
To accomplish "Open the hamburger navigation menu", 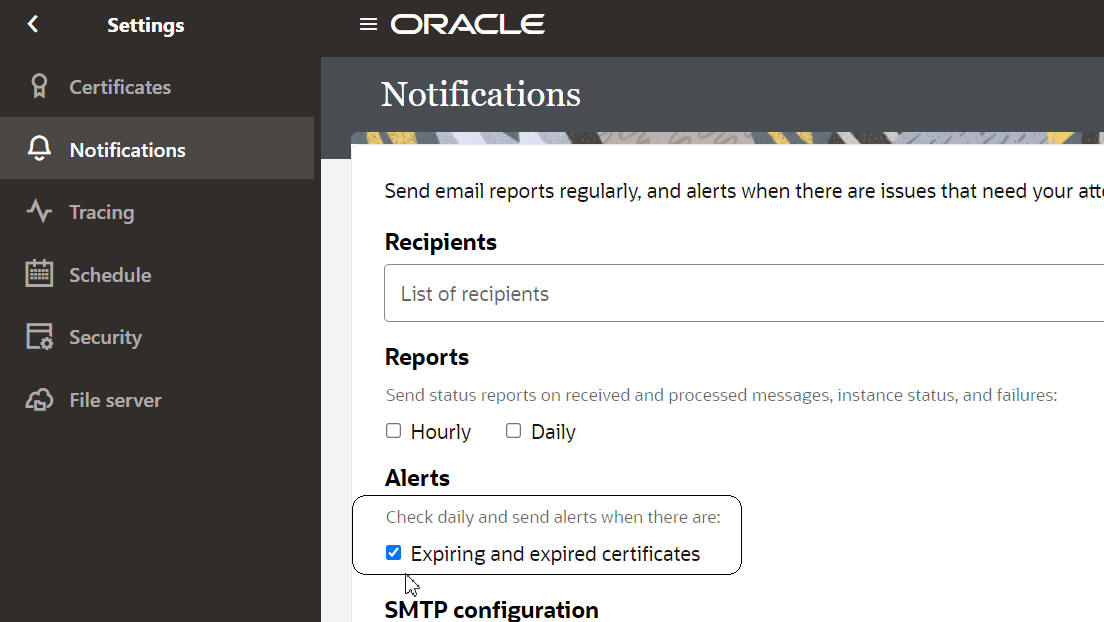I will pyautogui.click(x=368, y=24).
